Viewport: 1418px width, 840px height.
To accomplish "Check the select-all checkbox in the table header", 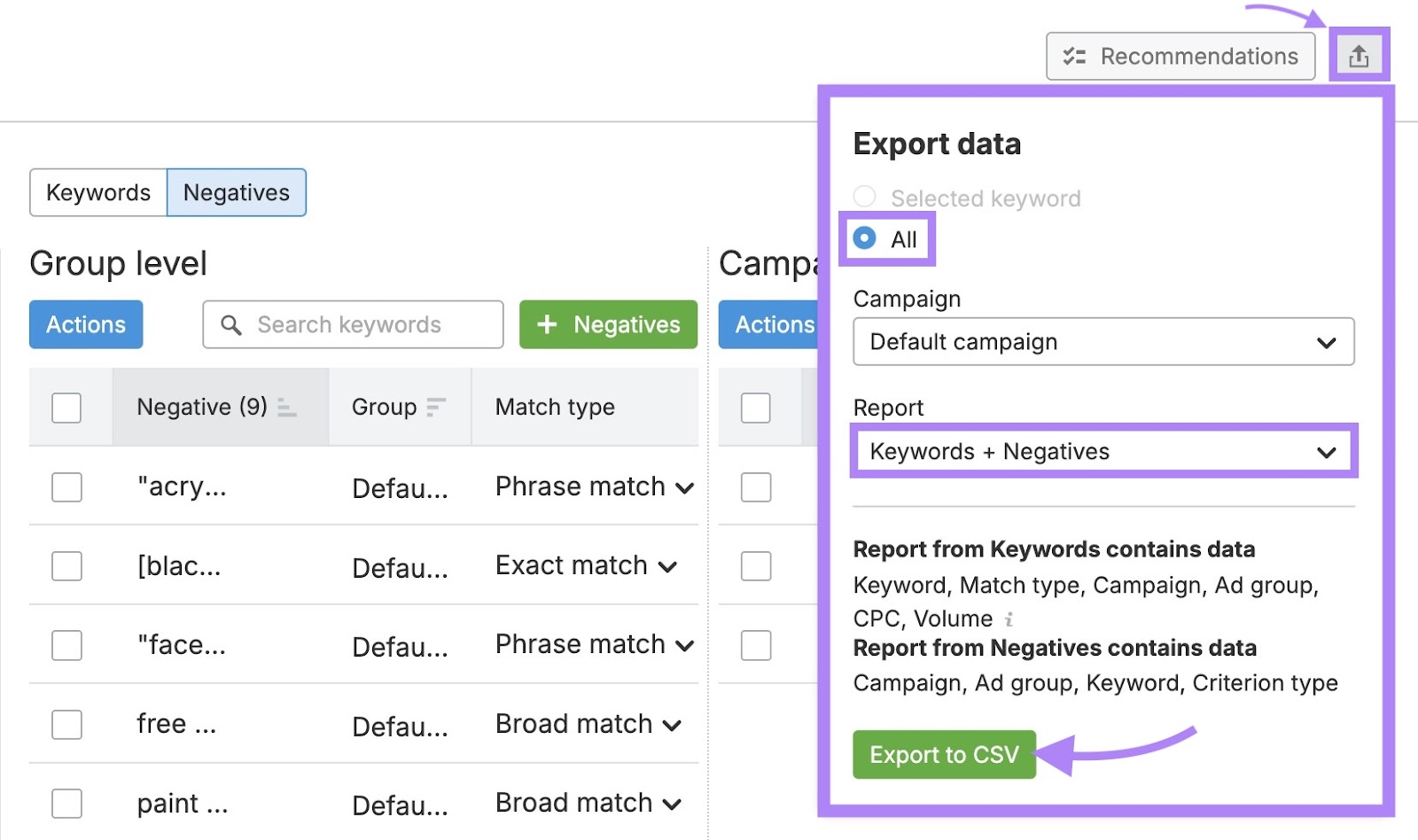I will tap(66, 407).
